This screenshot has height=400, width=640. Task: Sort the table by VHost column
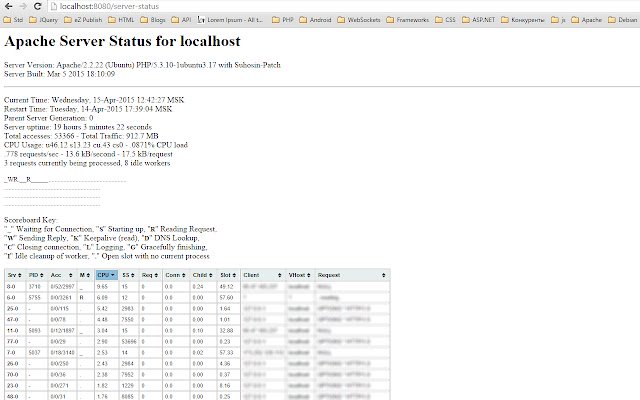click(300, 275)
